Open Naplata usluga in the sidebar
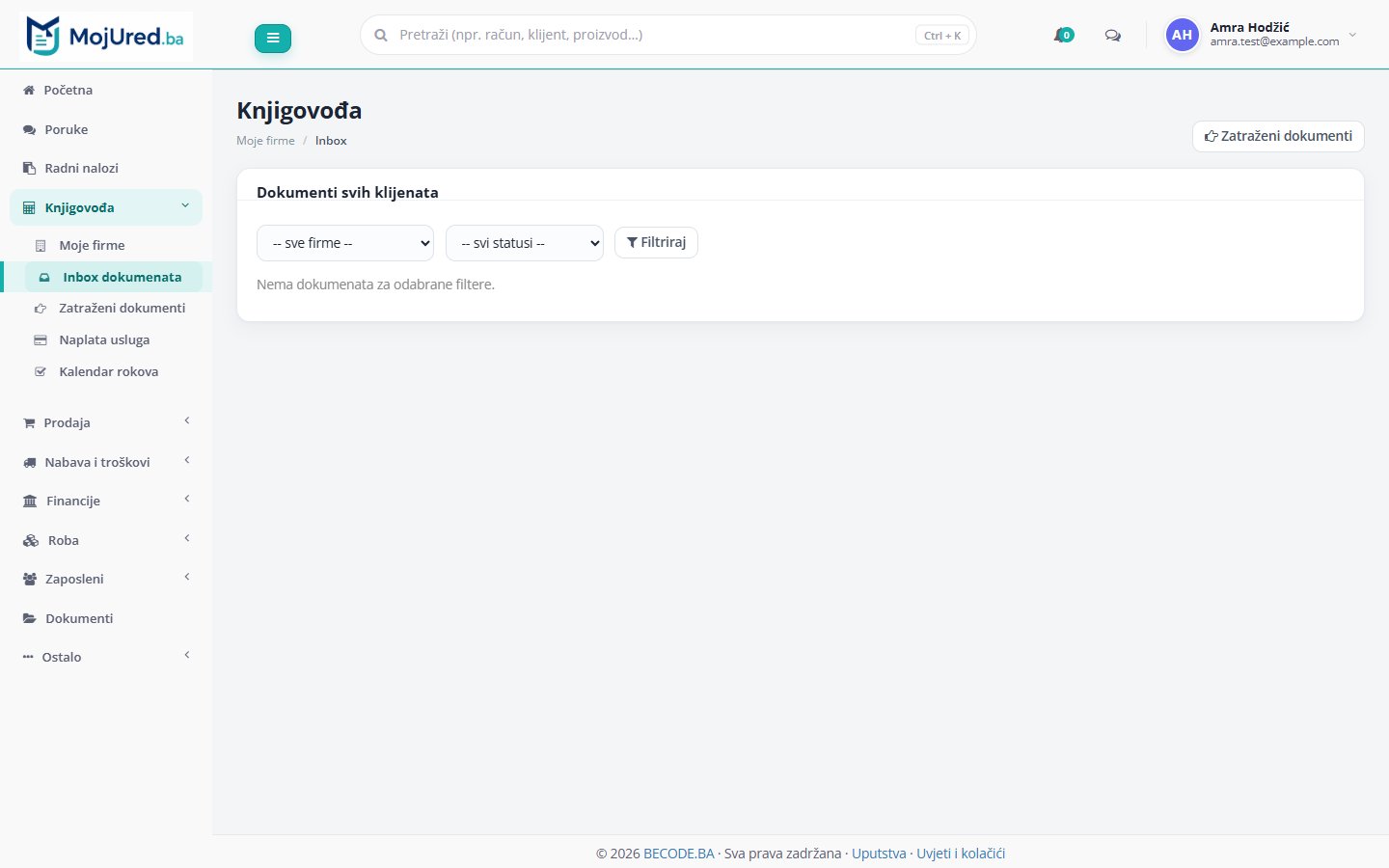 pos(104,339)
